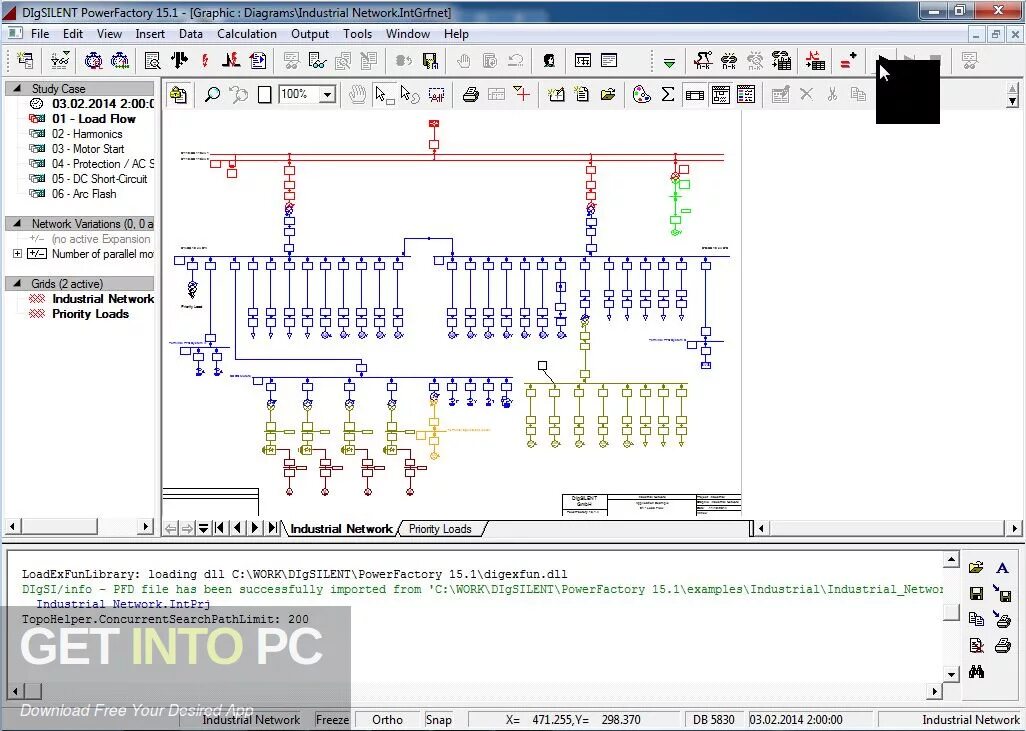The image size is (1026, 731).
Task: Click the Industrial Network grid entry
Action: (103, 299)
